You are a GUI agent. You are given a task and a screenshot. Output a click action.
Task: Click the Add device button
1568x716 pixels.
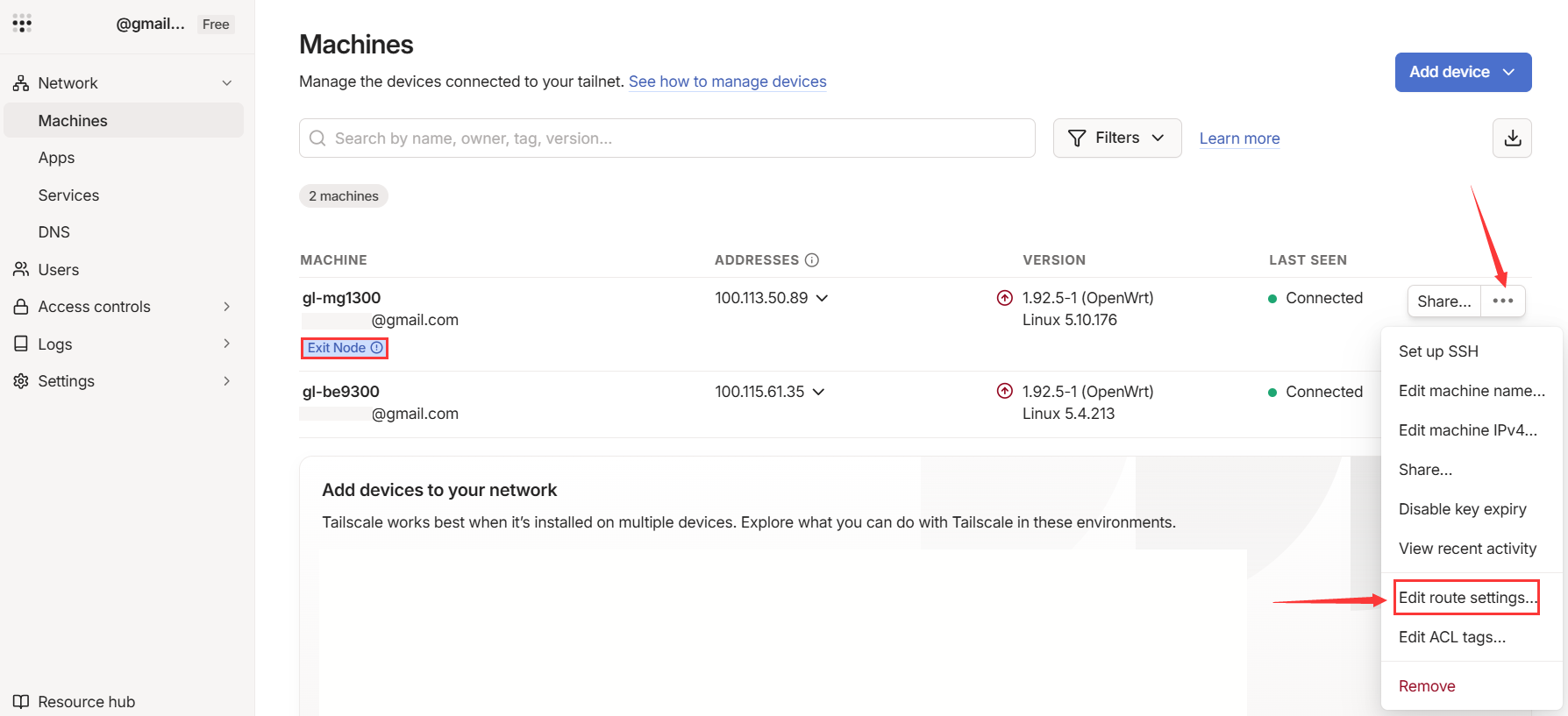coord(1463,72)
